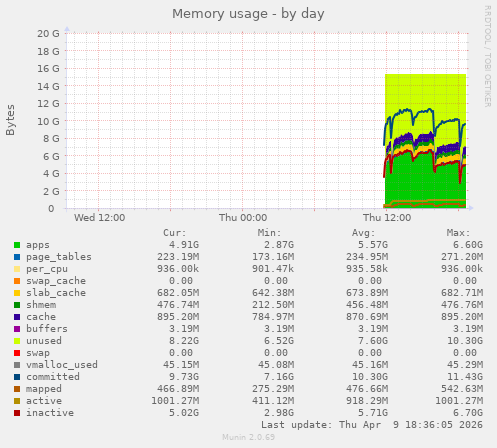The height and width of the screenshot is (448, 497).
Task: Click the mapped brown legend swatch
Action: point(17,389)
